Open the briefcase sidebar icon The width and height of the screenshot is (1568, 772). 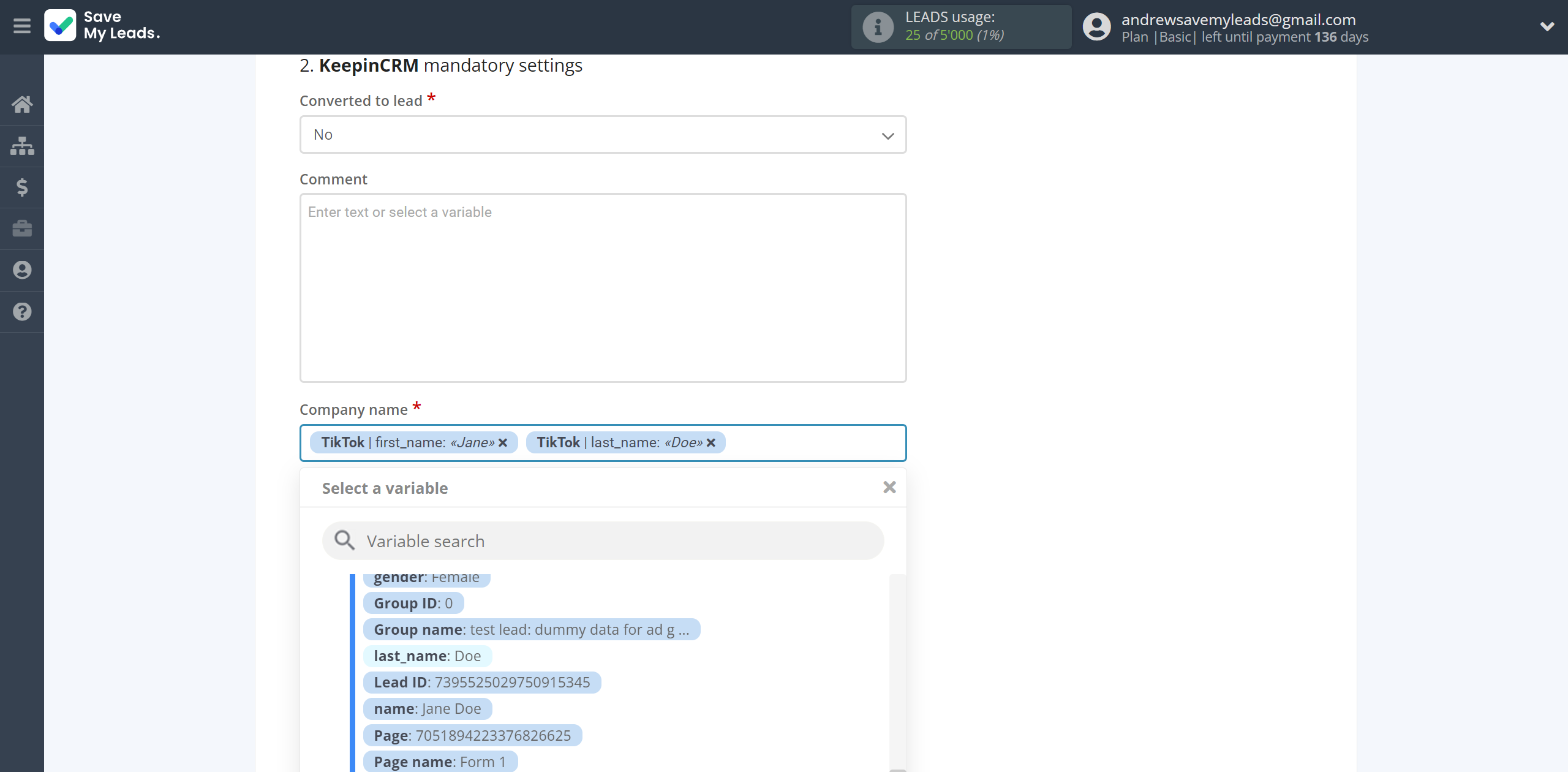coord(22,229)
